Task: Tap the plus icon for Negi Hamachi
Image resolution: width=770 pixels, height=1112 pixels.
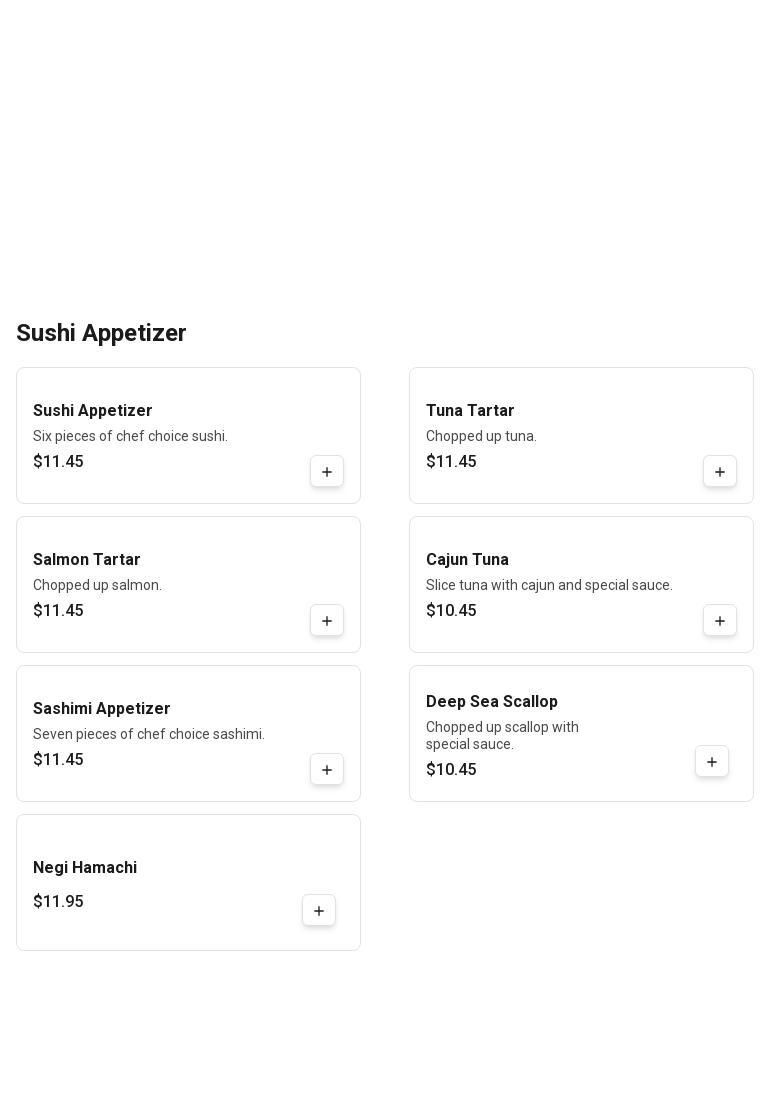Action: click(319, 911)
